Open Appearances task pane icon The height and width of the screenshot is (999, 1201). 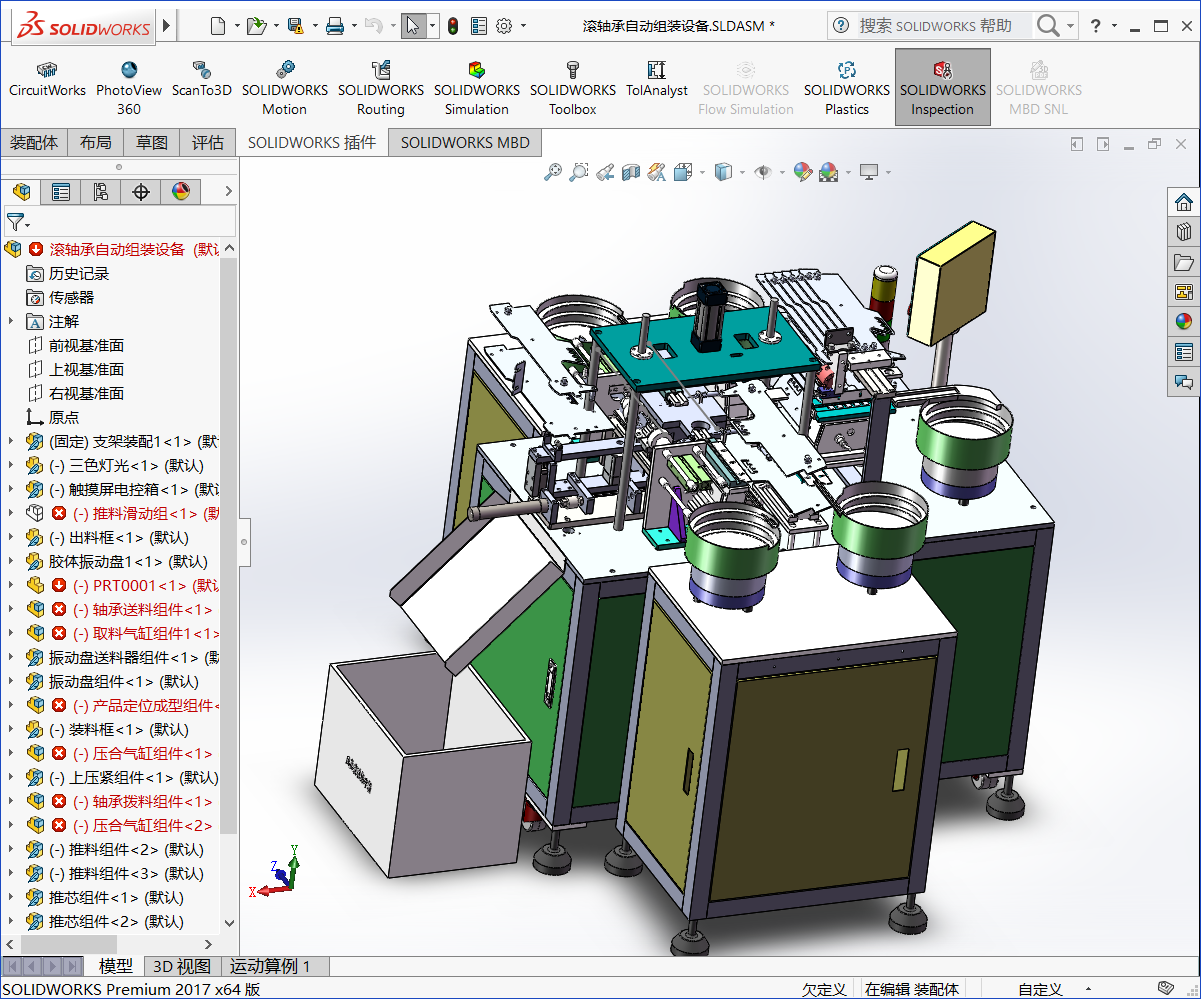1184,322
